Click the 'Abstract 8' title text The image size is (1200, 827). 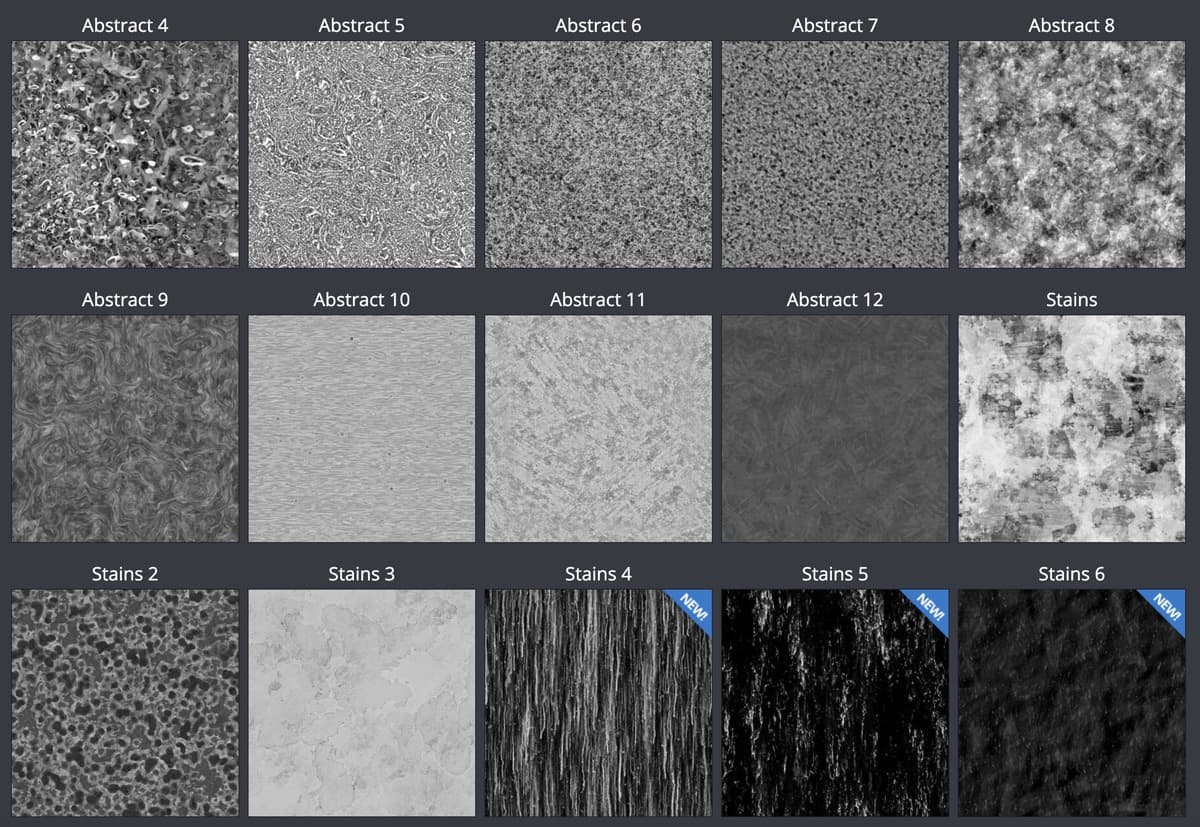[x=1071, y=25]
